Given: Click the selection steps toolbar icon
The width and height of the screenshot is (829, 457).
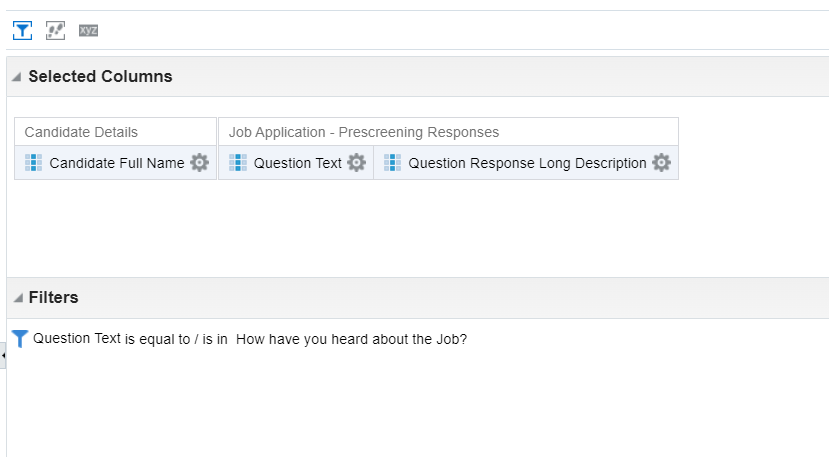Looking at the screenshot, I should [56, 31].
